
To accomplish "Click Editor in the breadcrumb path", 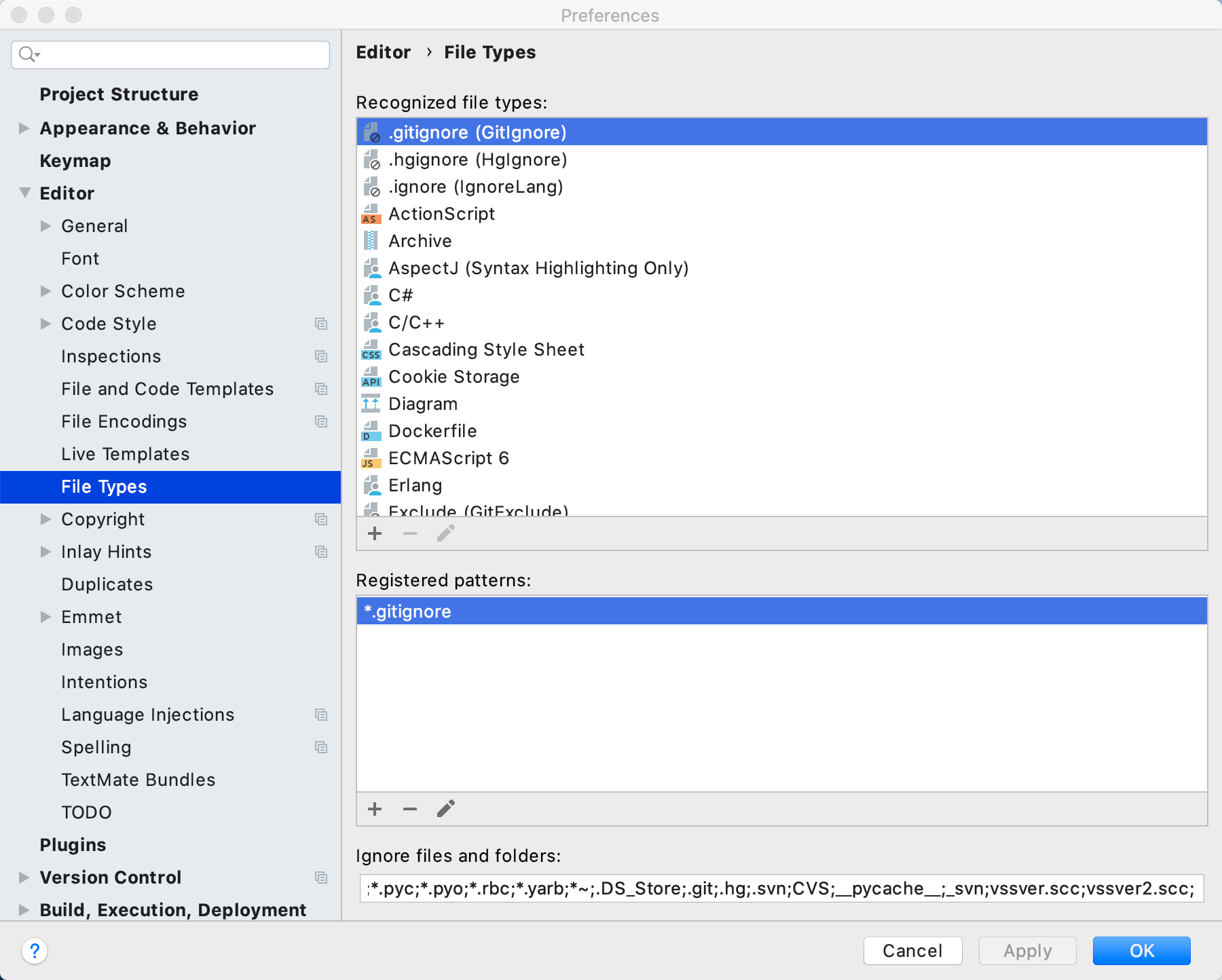I will (x=383, y=52).
